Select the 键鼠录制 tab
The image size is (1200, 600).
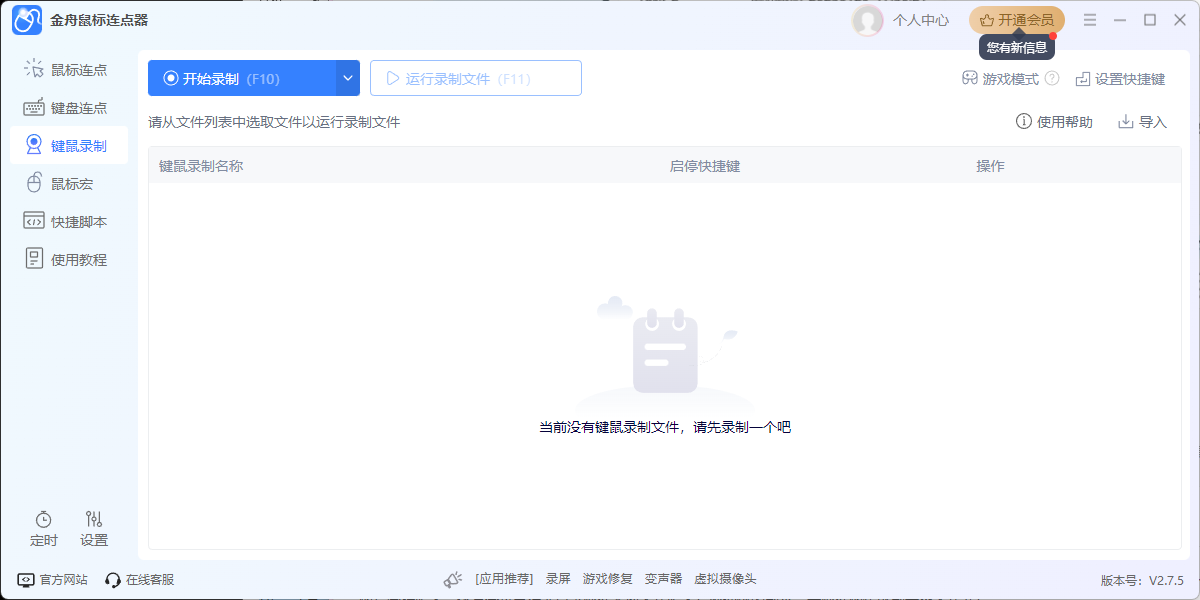pos(70,145)
